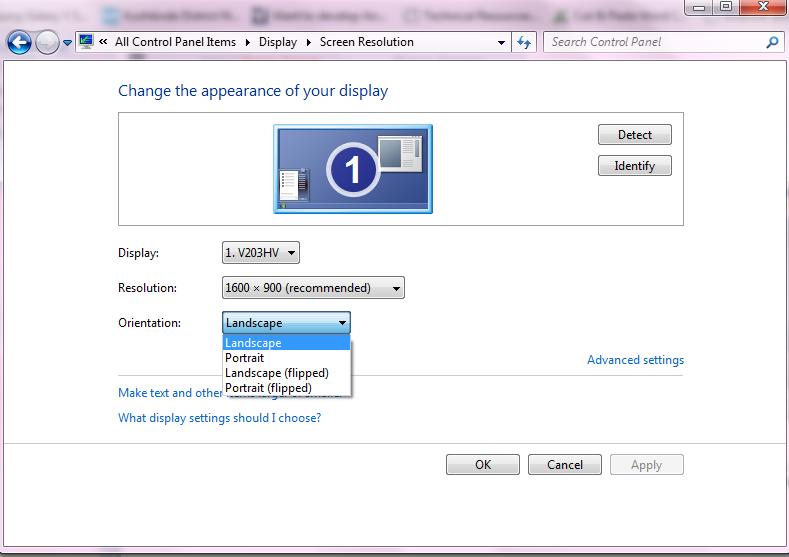
Task: Choose Portrait from the orientation list
Action: pyautogui.click(x=245, y=358)
